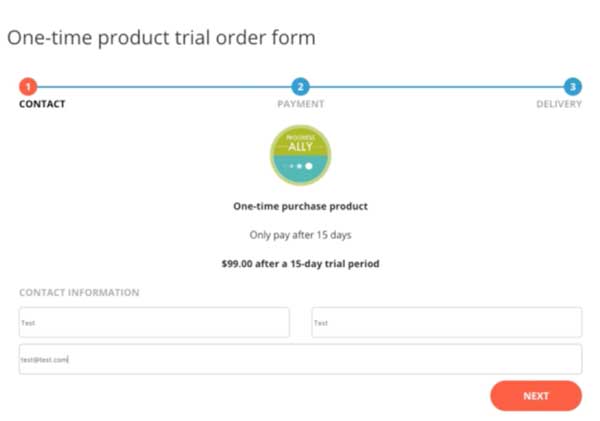The width and height of the screenshot is (600, 421).
Task: Click the three white dots in logo
Action: (301, 166)
